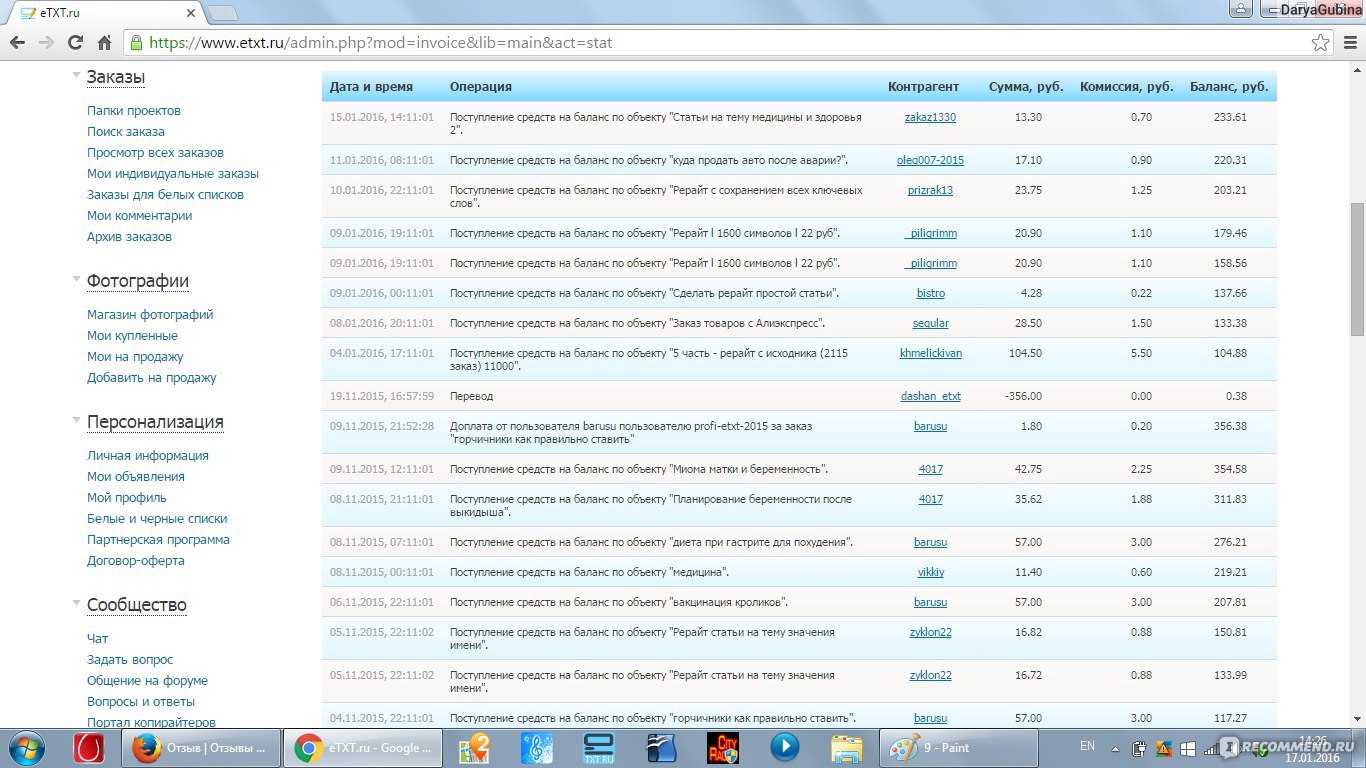Open contractor zakaz1330 profile link
Screen dimensions: 1366x768
click(x=930, y=117)
